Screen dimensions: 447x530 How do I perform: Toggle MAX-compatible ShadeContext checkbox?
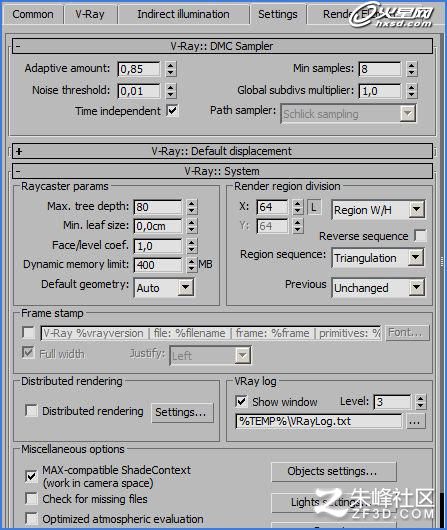31,476
